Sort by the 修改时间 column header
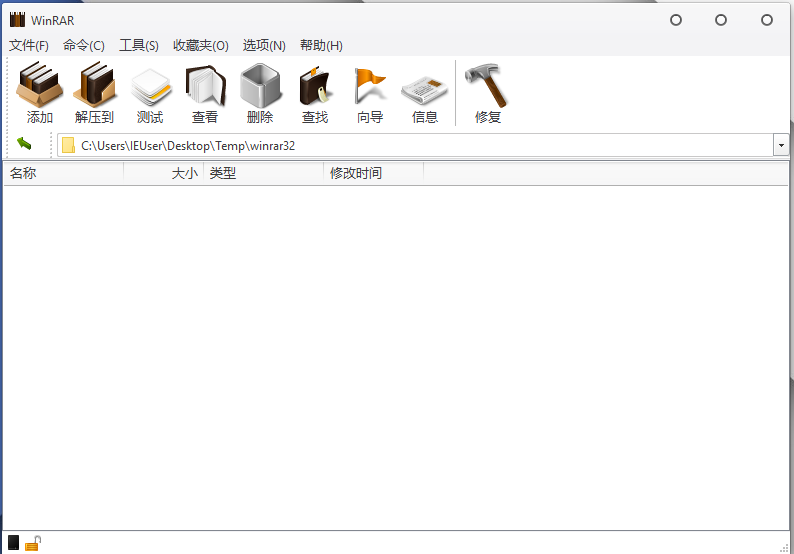This screenshot has height=554, width=794. (x=374, y=173)
